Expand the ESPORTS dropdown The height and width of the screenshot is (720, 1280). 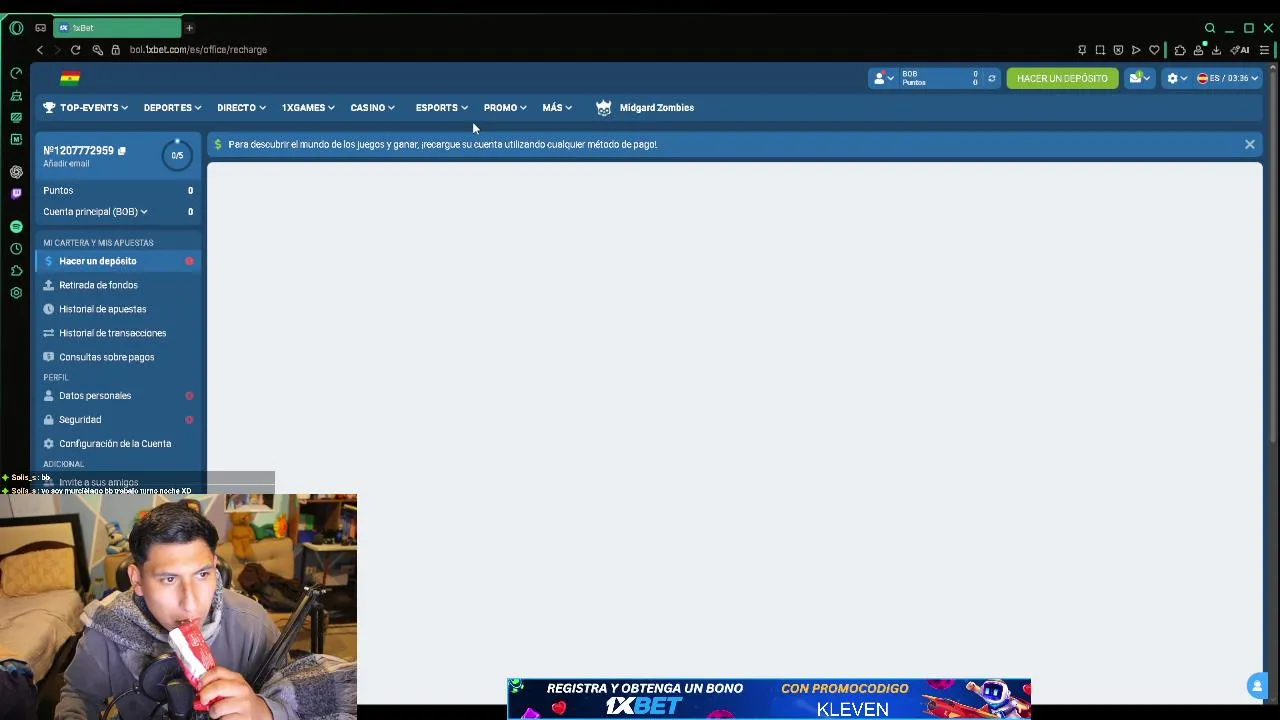(x=441, y=108)
